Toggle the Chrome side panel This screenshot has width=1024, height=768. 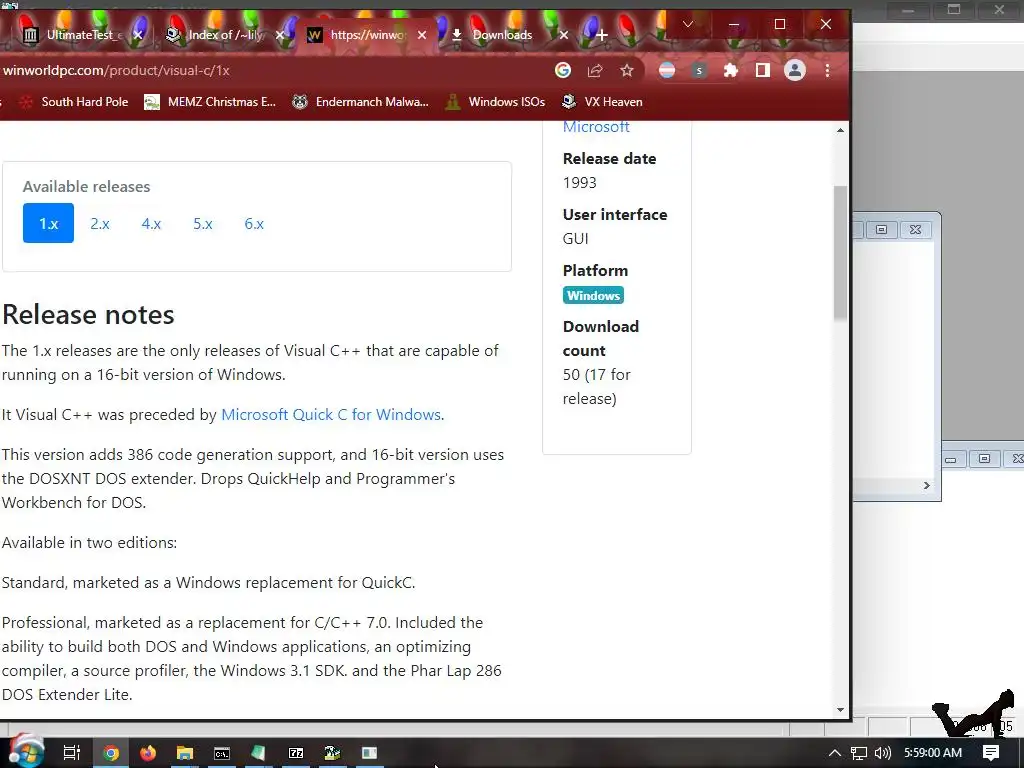tap(763, 71)
